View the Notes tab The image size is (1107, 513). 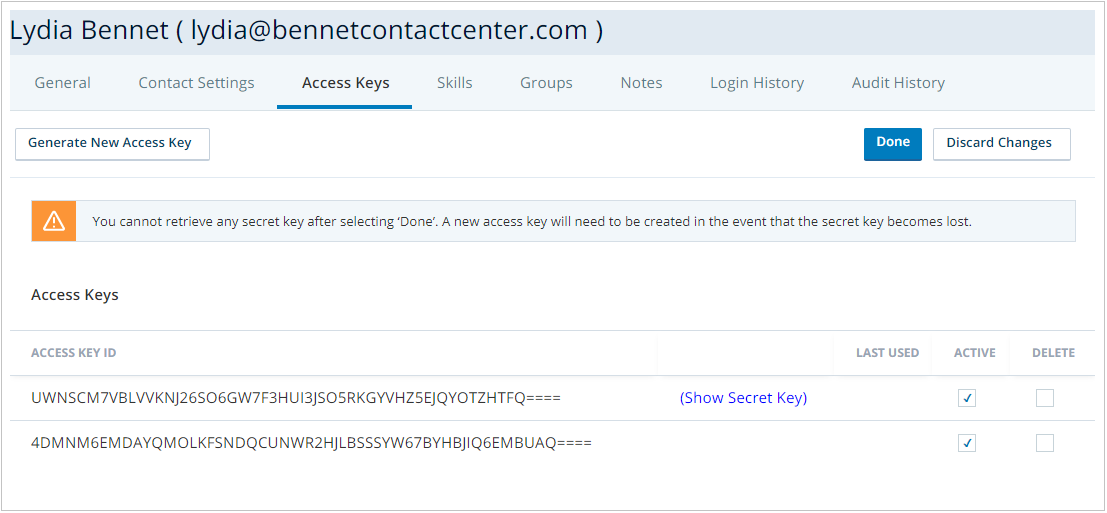click(641, 83)
